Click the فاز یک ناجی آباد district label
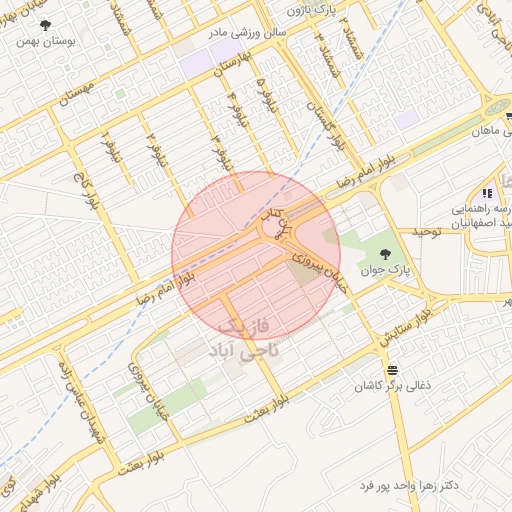 [243, 338]
